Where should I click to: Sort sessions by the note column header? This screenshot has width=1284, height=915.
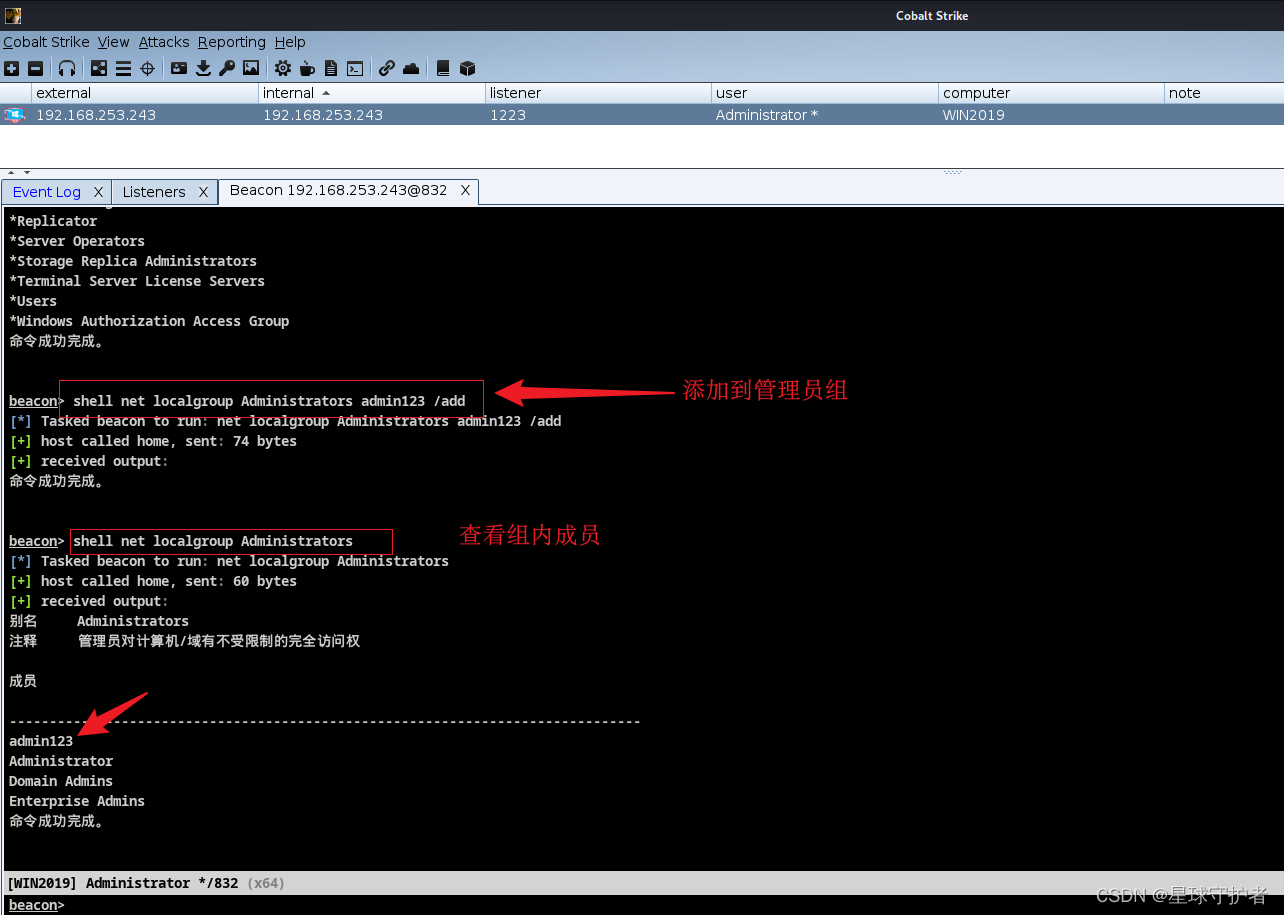[1224, 93]
